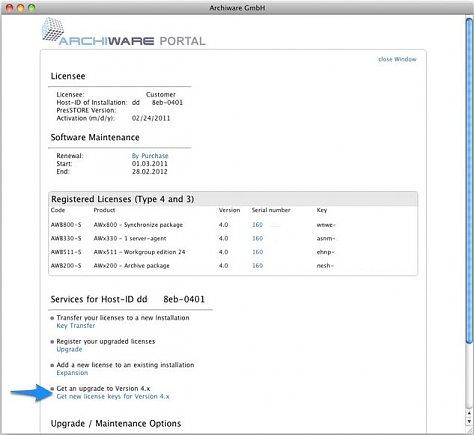This screenshot has height=435, width=474.
Task: Click the Version column header
Action: pos(229,210)
